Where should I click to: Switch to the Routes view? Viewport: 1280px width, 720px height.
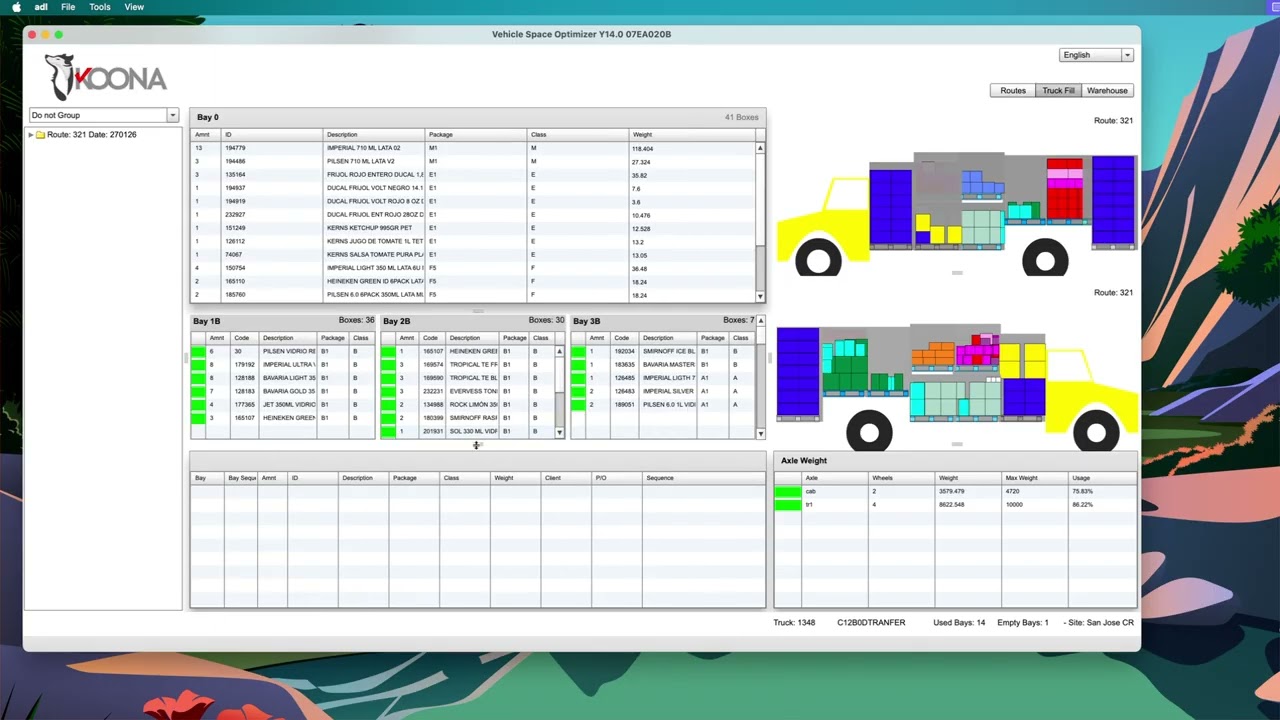[1013, 91]
